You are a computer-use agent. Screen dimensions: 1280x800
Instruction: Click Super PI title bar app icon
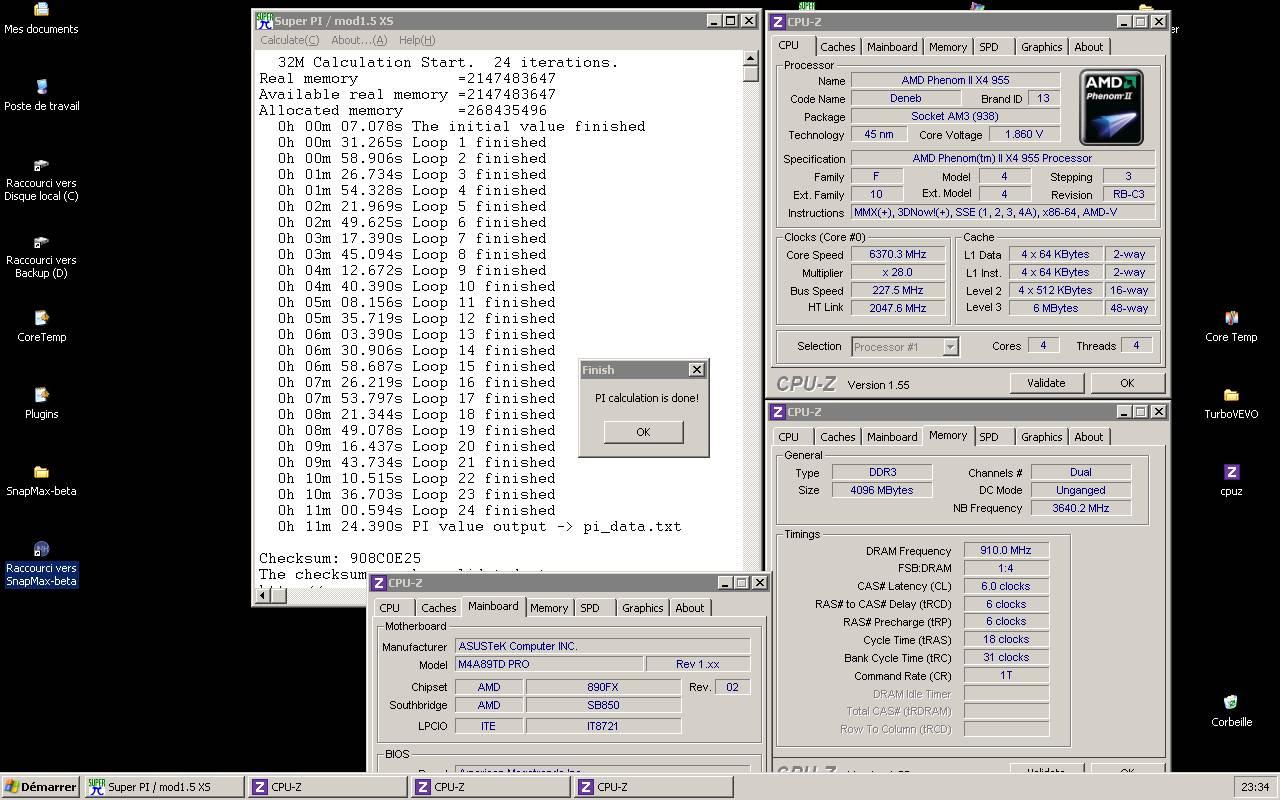point(264,20)
